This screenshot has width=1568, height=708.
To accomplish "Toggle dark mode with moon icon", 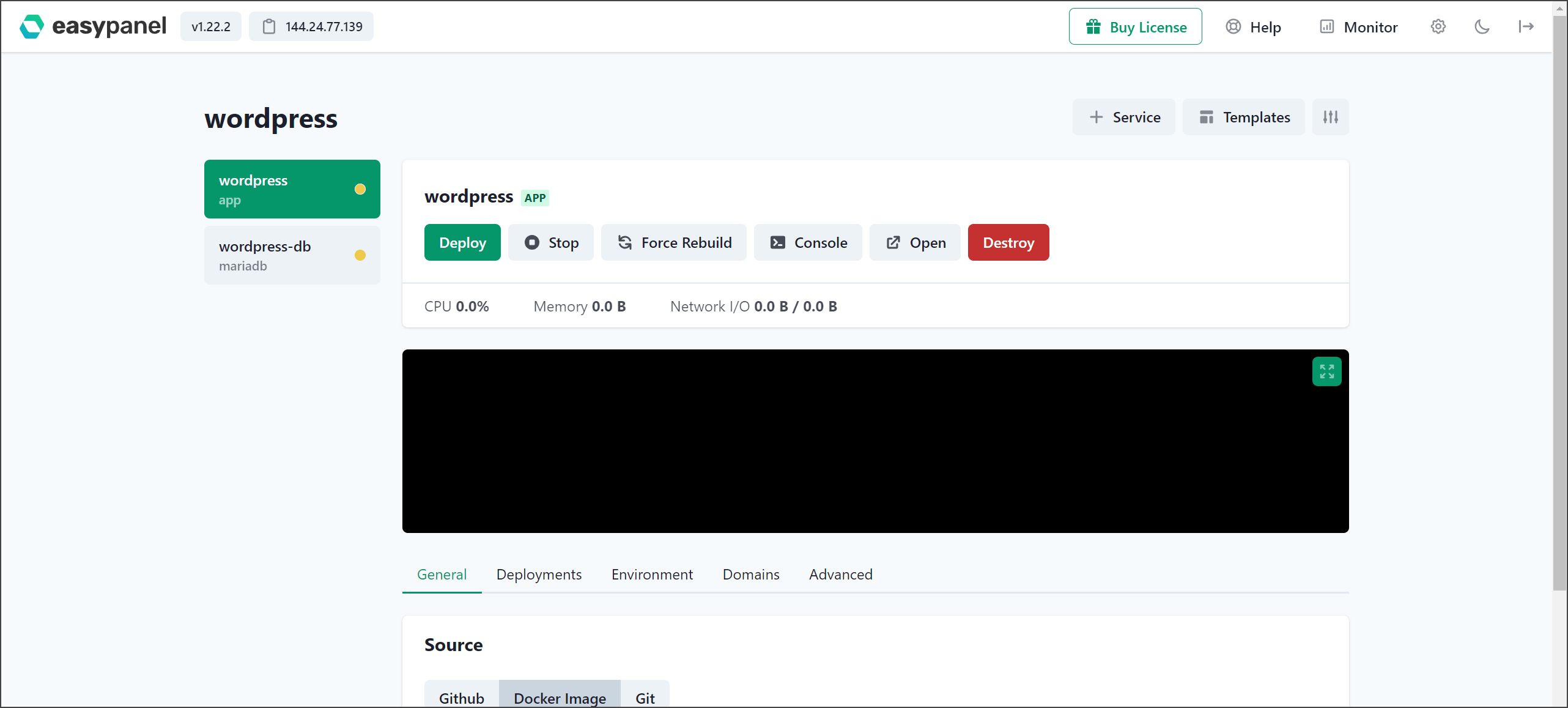I will [x=1482, y=26].
